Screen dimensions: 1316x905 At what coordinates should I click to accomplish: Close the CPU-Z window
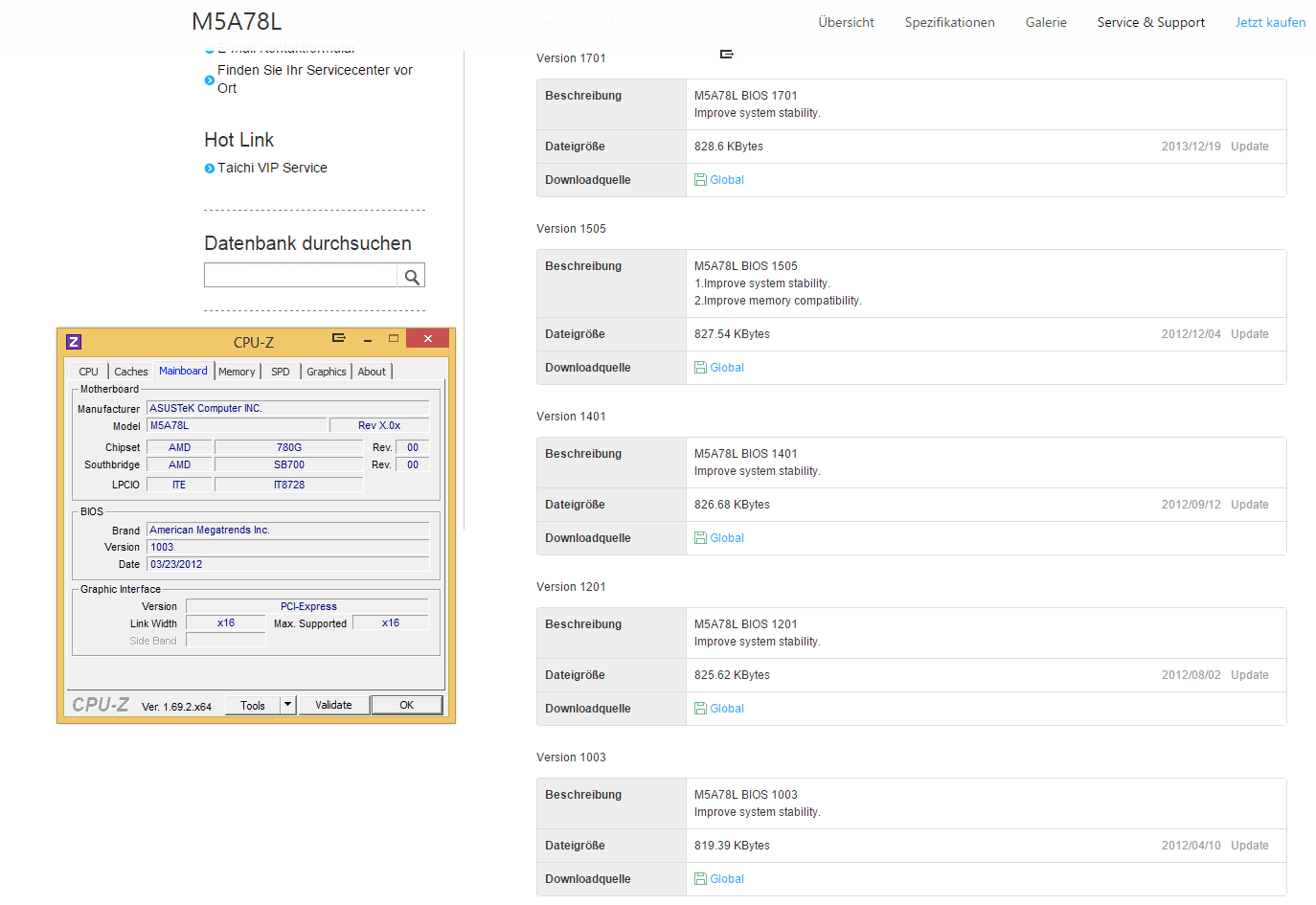coord(428,338)
